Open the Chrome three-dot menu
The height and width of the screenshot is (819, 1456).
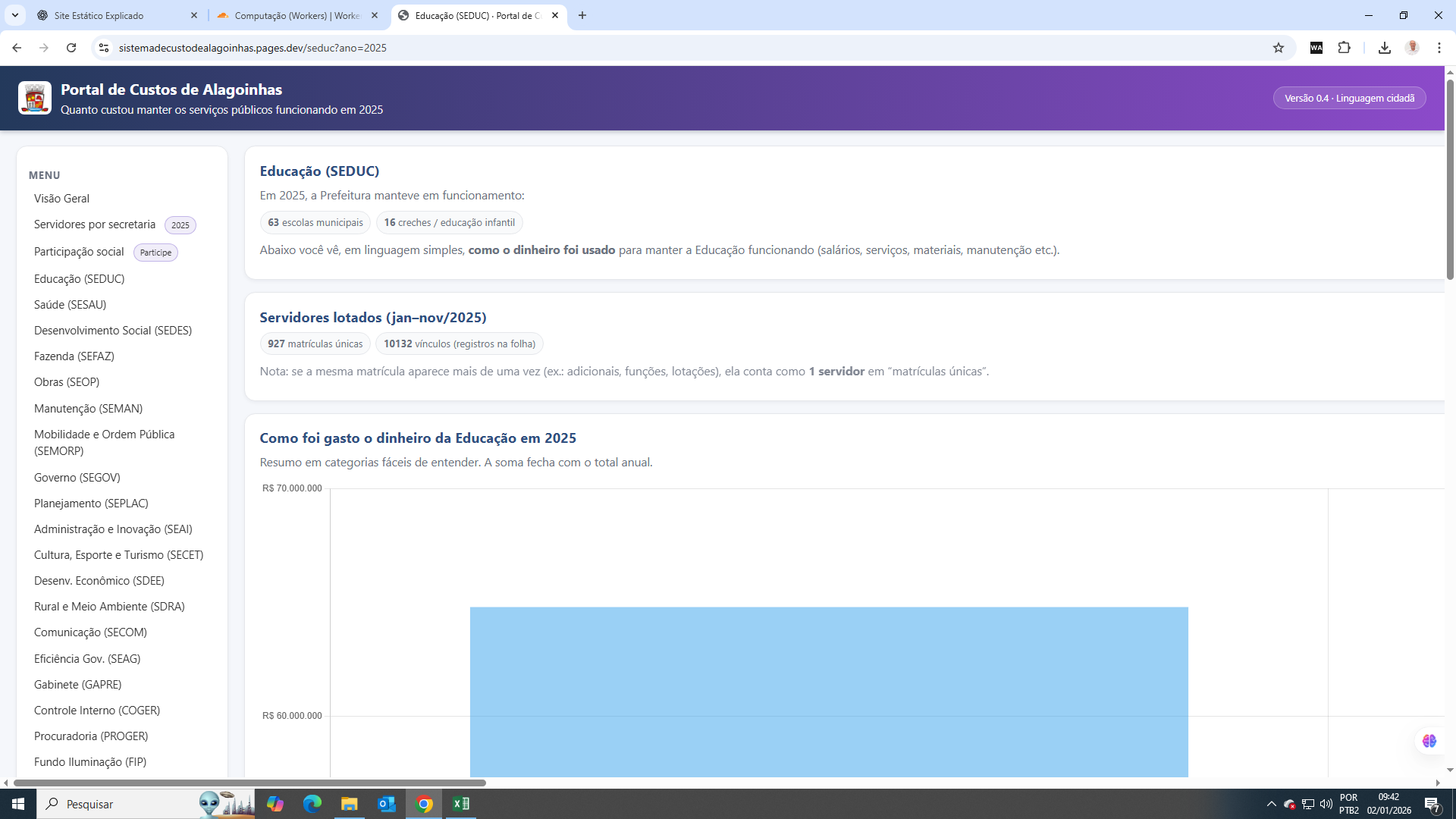click(1439, 48)
